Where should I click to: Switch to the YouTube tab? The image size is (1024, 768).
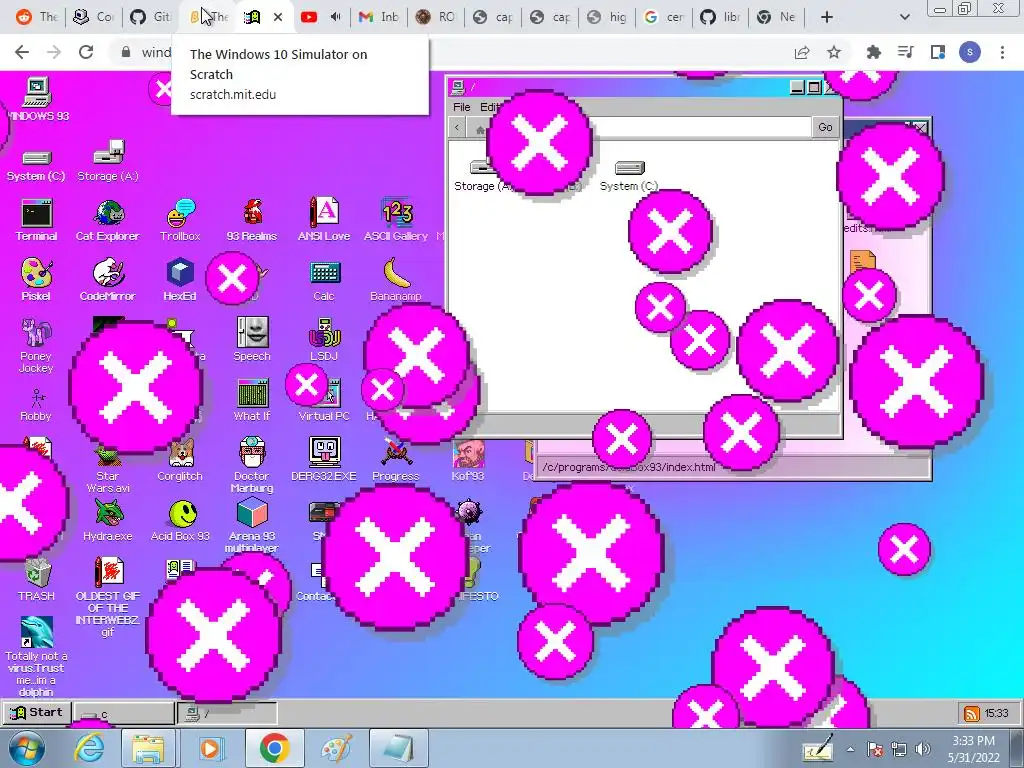point(309,17)
